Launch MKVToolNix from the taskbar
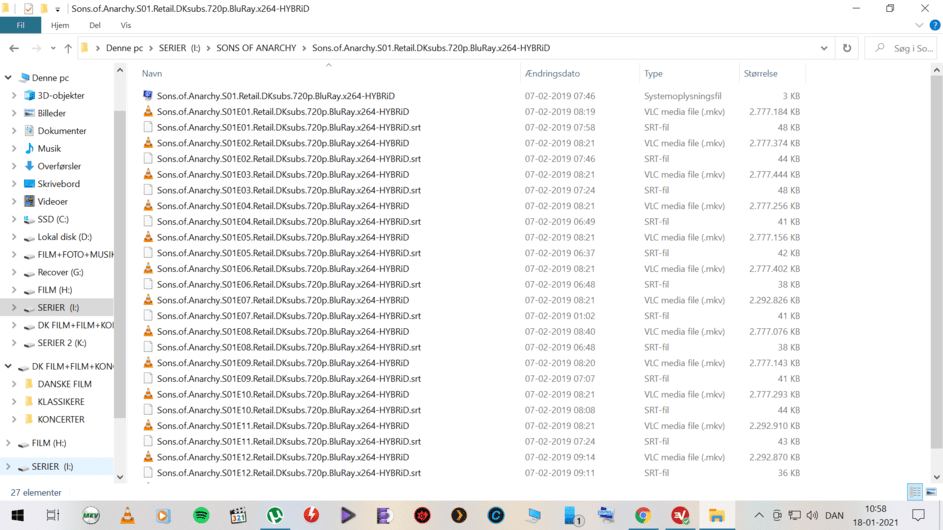The height and width of the screenshot is (530, 943). click(x=91, y=516)
